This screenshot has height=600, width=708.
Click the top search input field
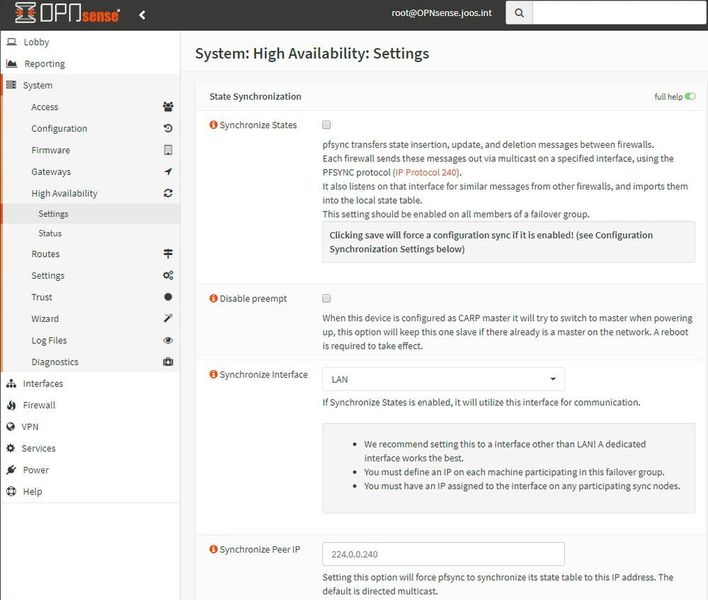click(x=619, y=13)
